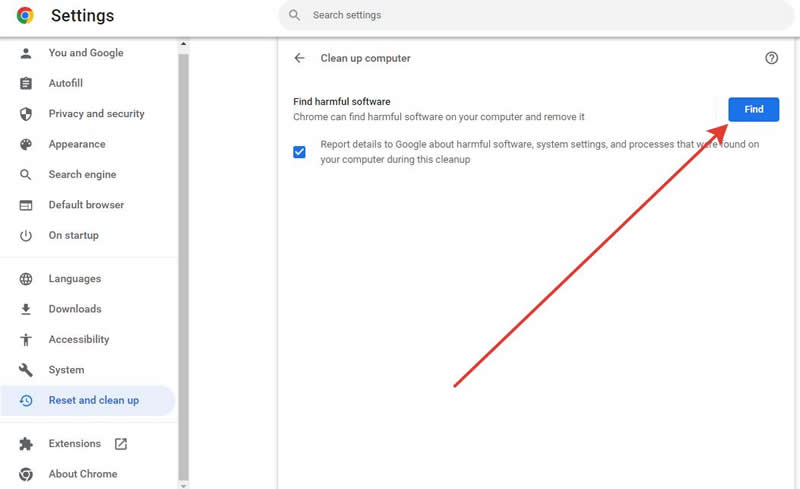Open About Chrome page
The width and height of the screenshot is (800, 489).
click(x=83, y=474)
